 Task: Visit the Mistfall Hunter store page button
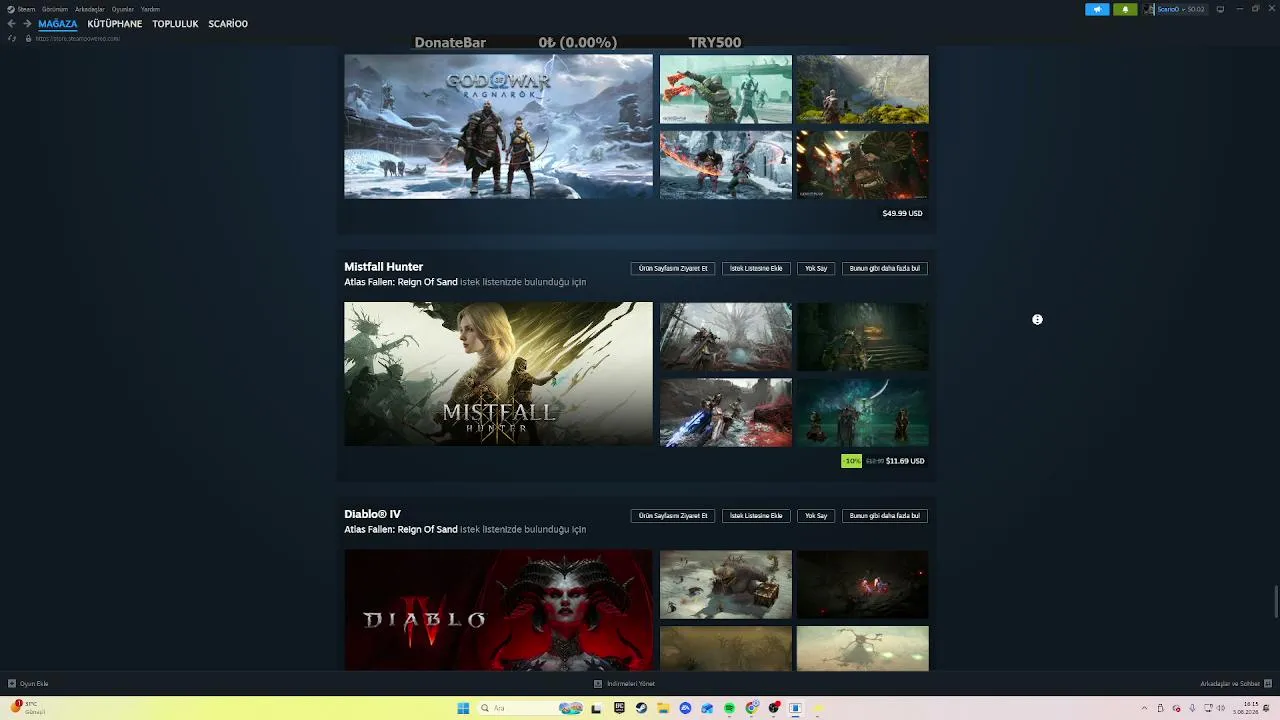tap(673, 268)
